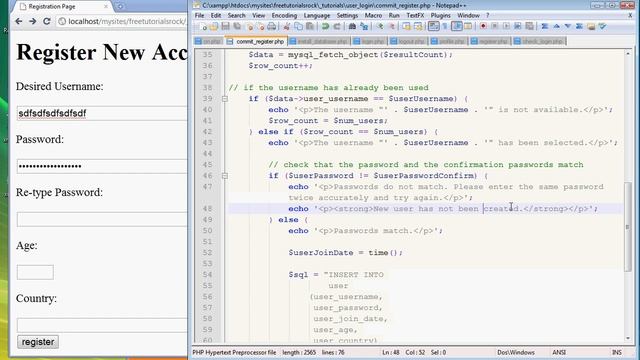Click the blue down-triangle toolbar icon
640x360 pixels.
point(568,27)
